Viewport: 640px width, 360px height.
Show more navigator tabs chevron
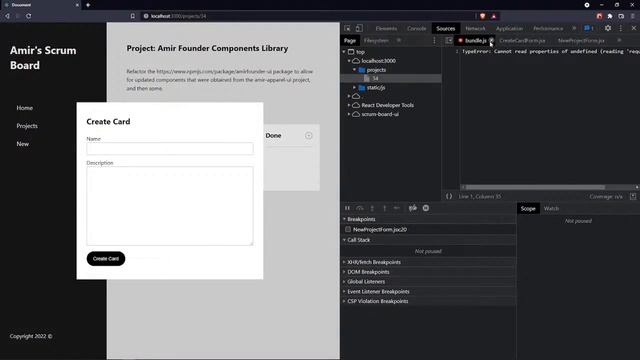(399, 40)
